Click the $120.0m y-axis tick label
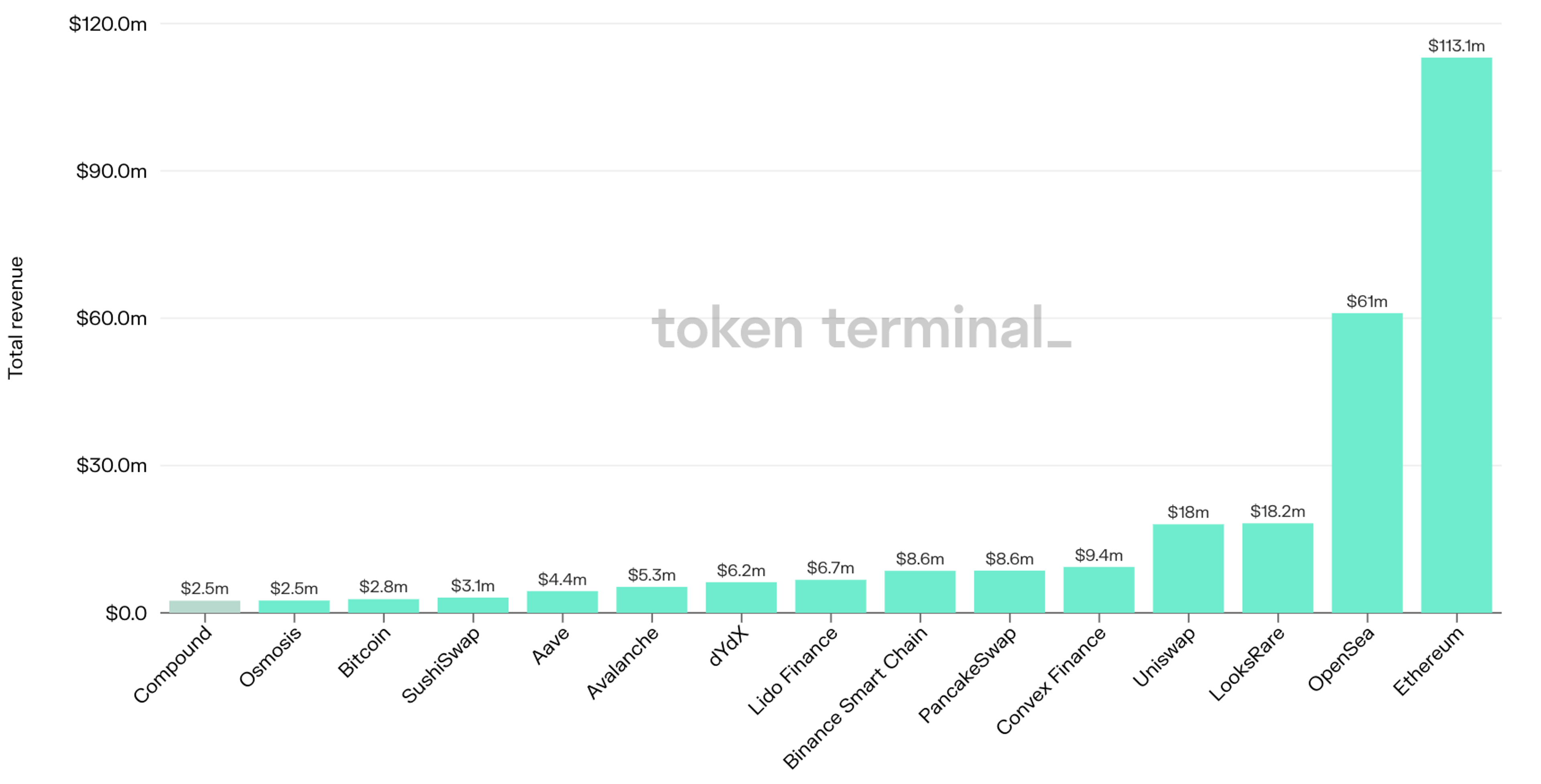This screenshot has width=1541, height=784. [108, 24]
